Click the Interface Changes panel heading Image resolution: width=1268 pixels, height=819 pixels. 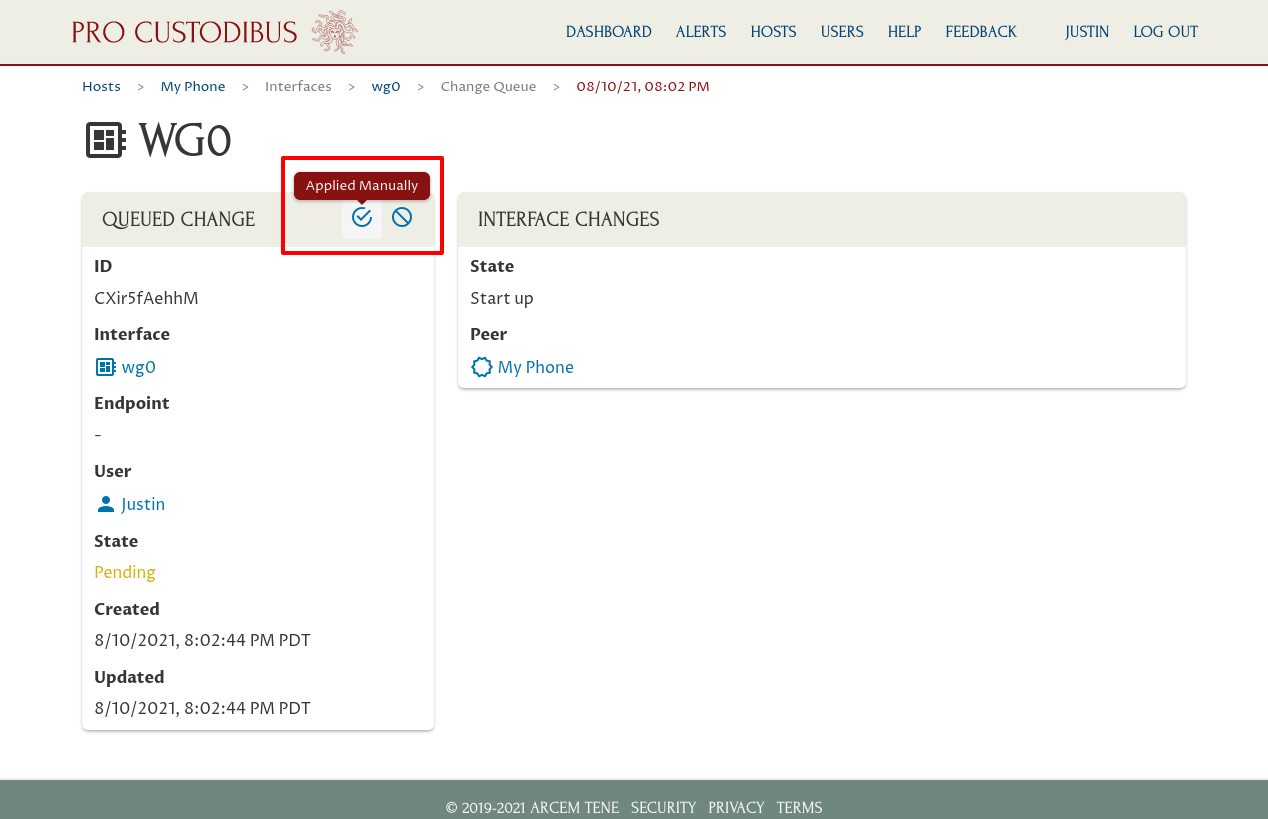[x=568, y=219]
